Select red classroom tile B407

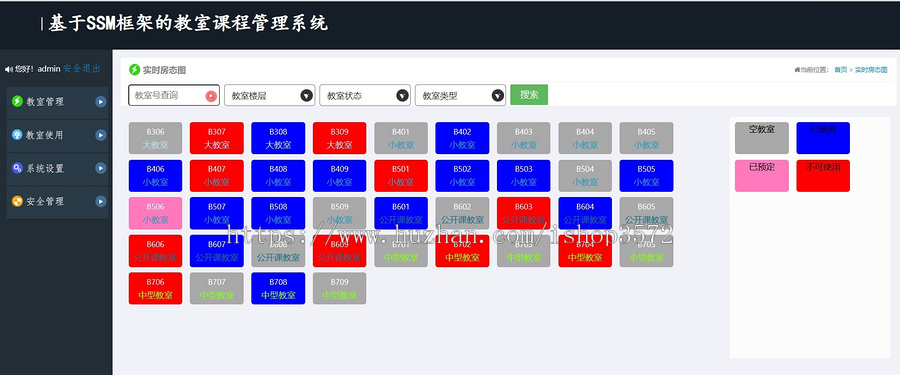click(217, 176)
